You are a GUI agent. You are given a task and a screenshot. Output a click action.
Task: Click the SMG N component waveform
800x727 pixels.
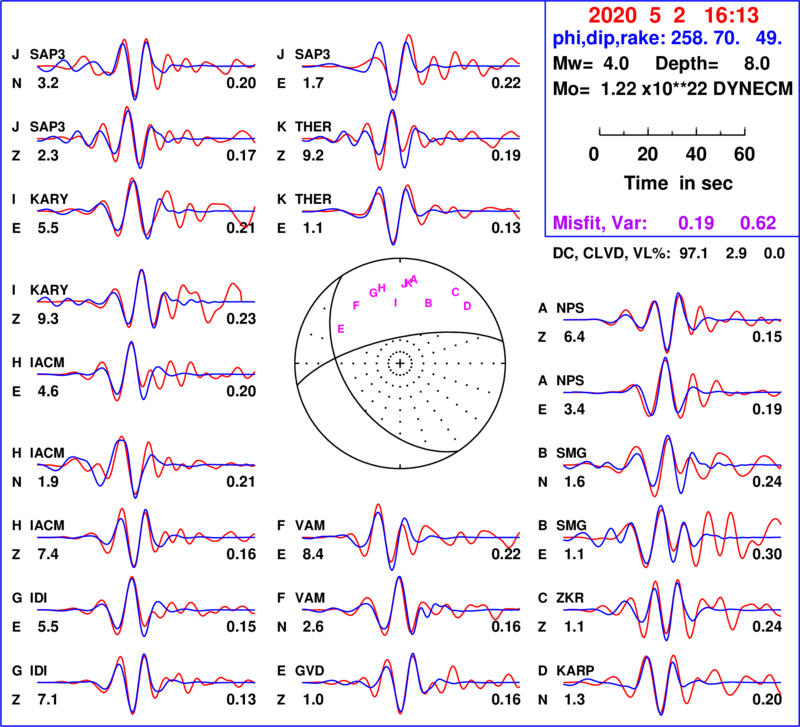click(x=672, y=465)
